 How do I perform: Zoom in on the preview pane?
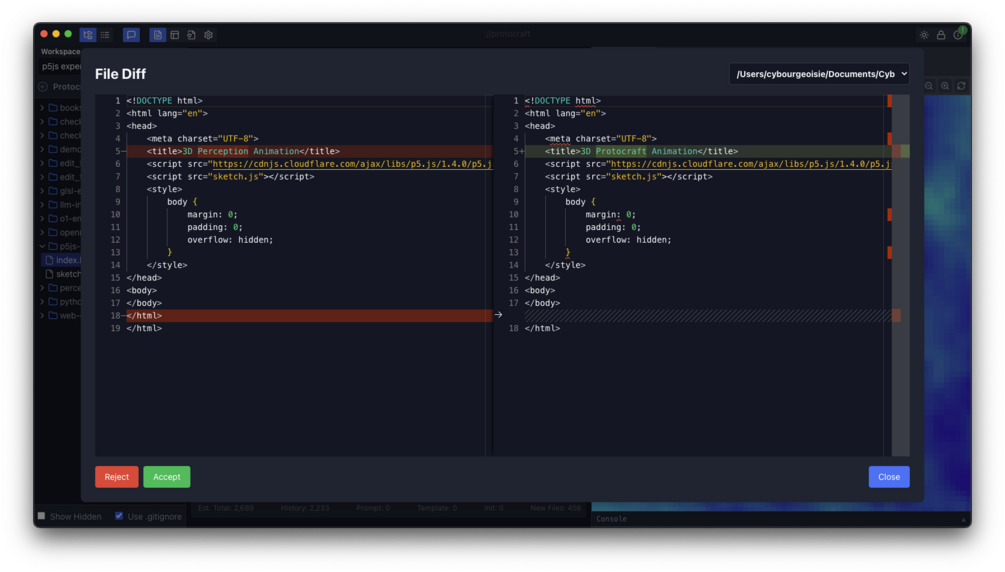coord(945,86)
